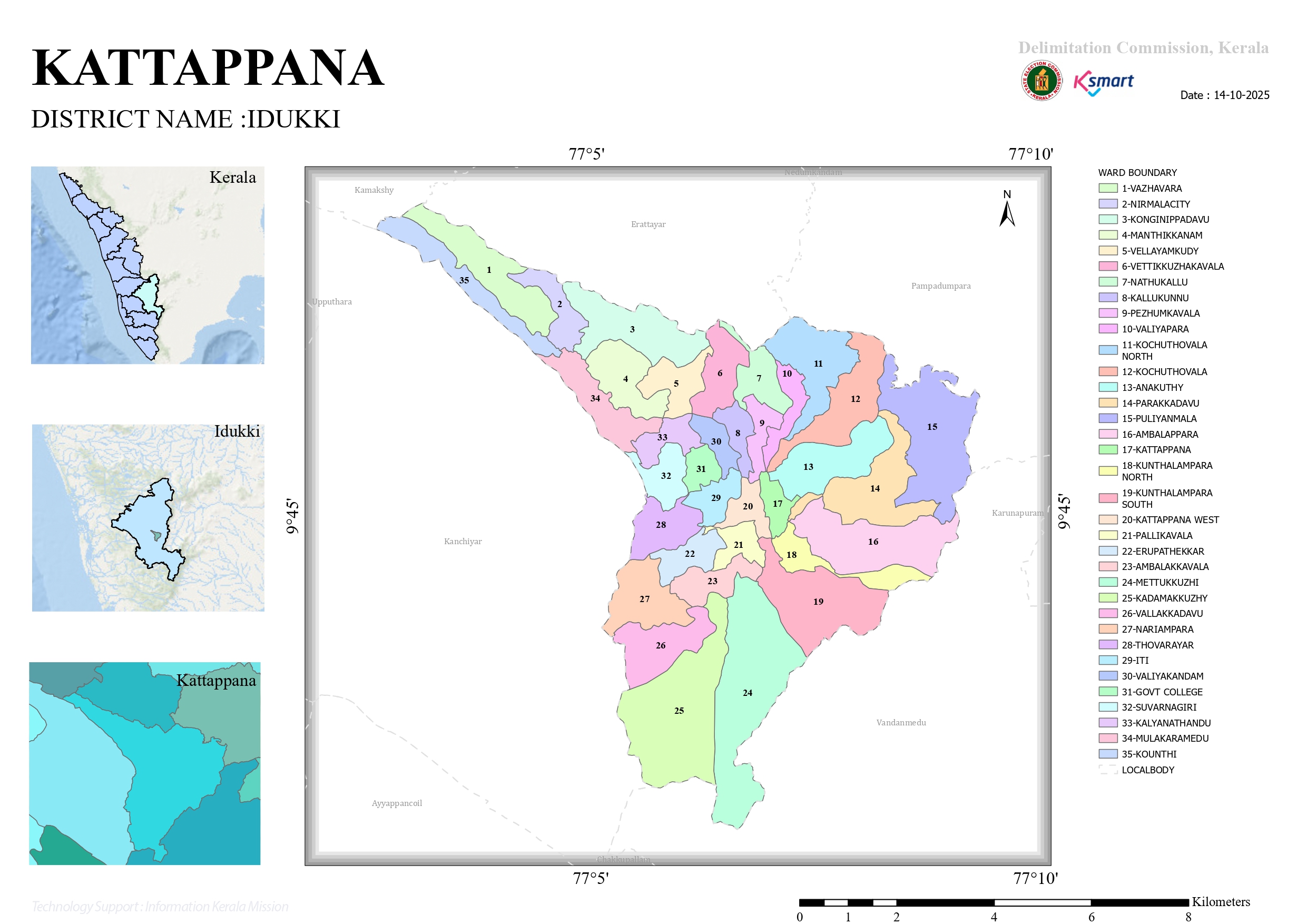Pick the 19-KUNTHALAMPARA SOUTH legend color swatch
The image size is (1307, 924).
(1108, 499)
